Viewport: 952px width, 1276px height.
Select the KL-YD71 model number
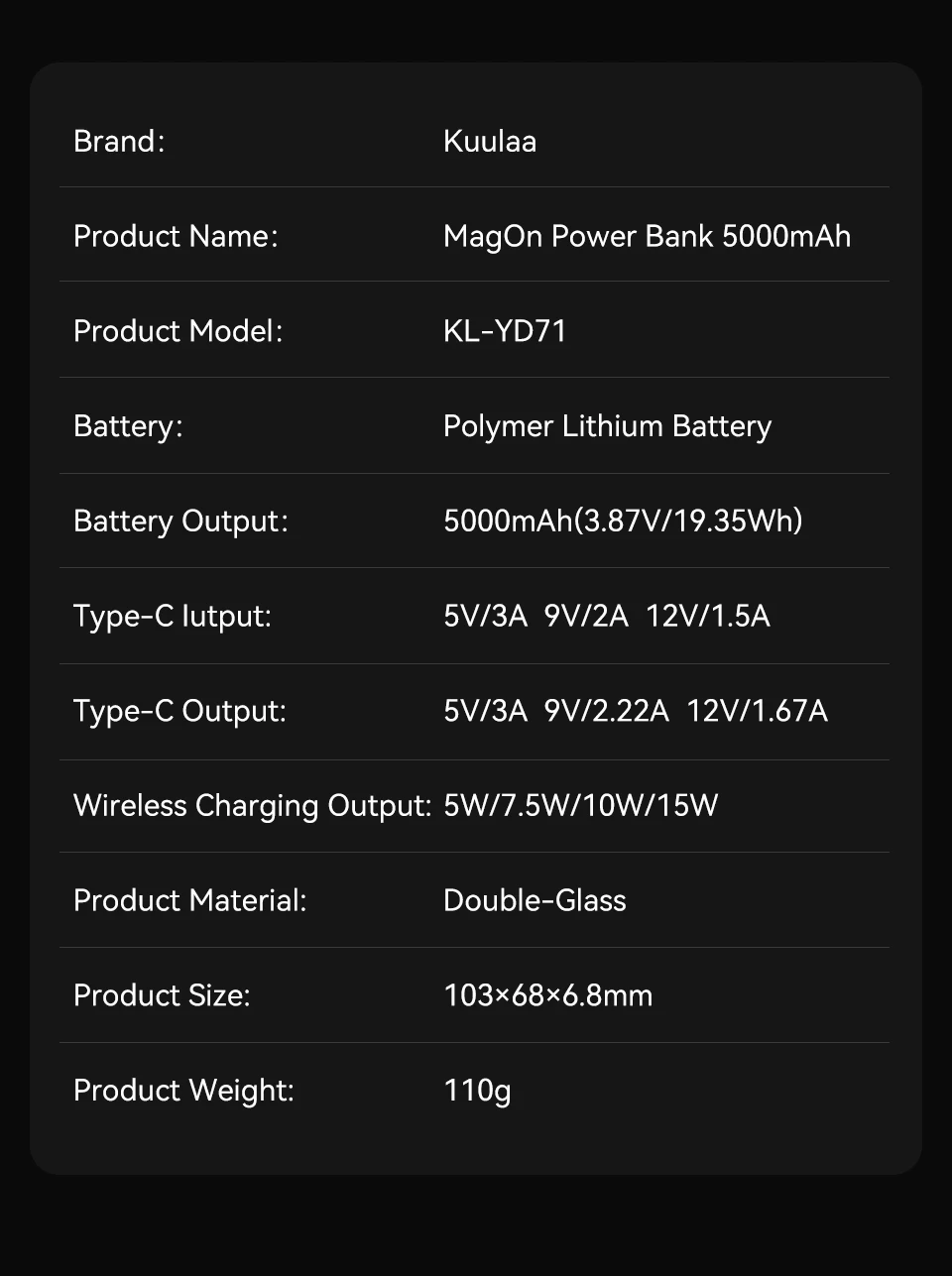pos(505,331)
